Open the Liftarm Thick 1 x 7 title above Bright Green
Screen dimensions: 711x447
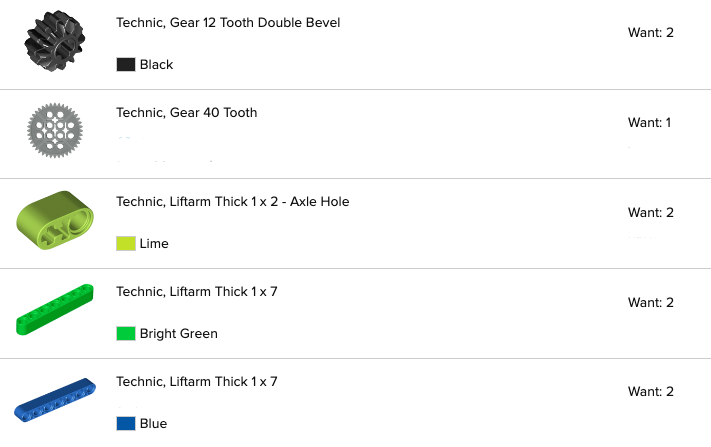coord(197,292)
